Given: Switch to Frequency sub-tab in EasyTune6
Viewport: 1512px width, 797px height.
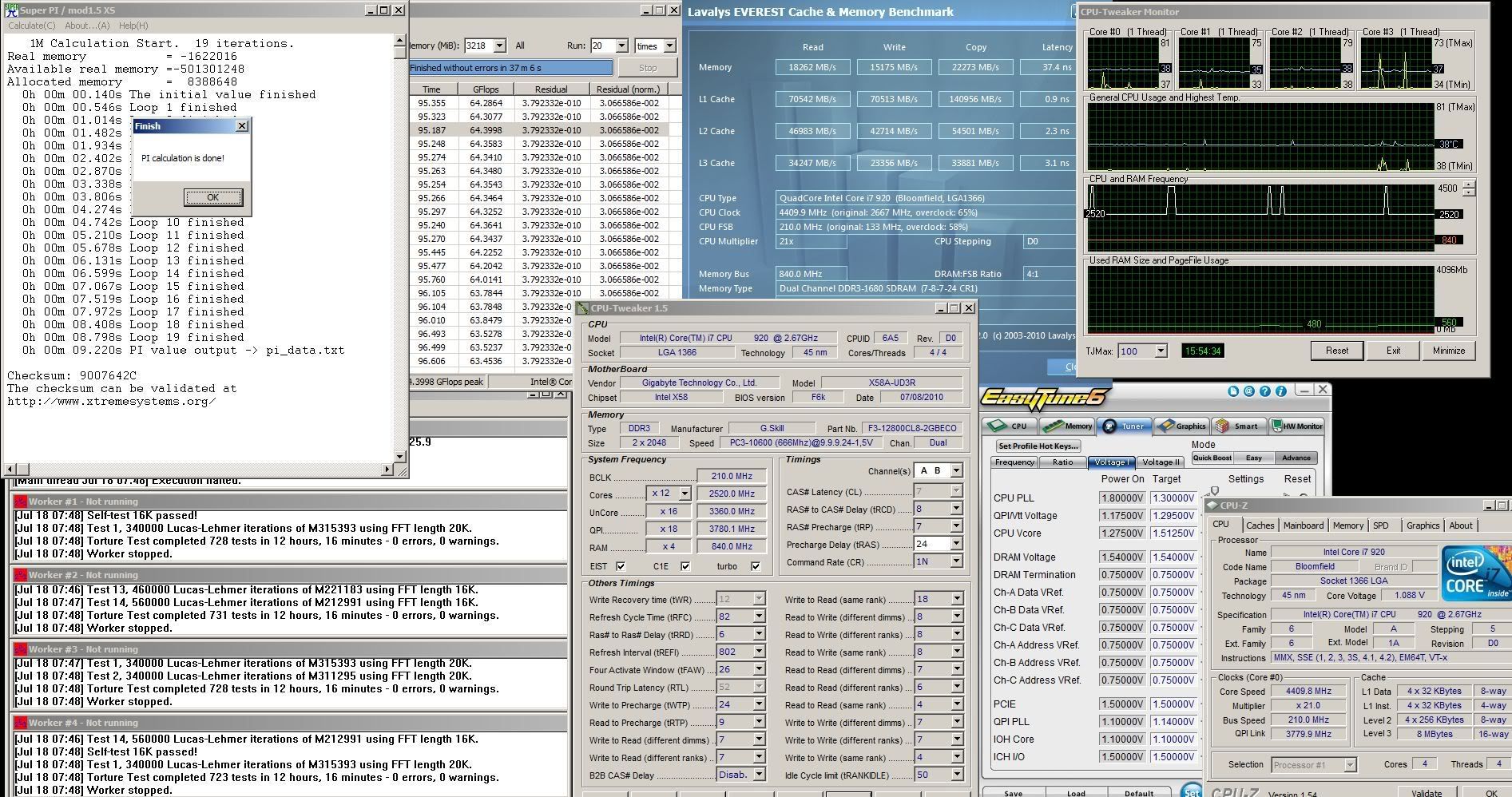Looking at the screenshot, I should coord(1015,462).
